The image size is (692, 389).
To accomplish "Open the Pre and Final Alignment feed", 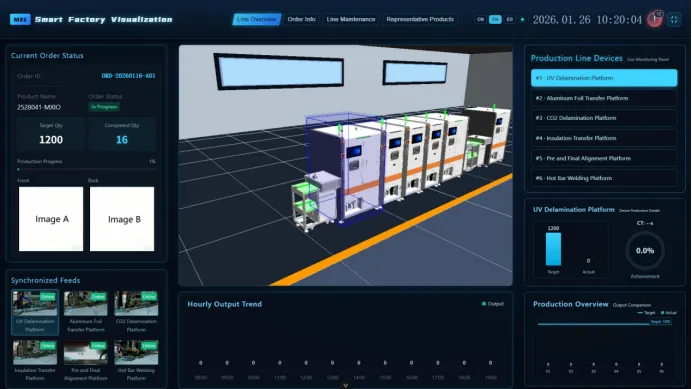I will tap(86, 360).
